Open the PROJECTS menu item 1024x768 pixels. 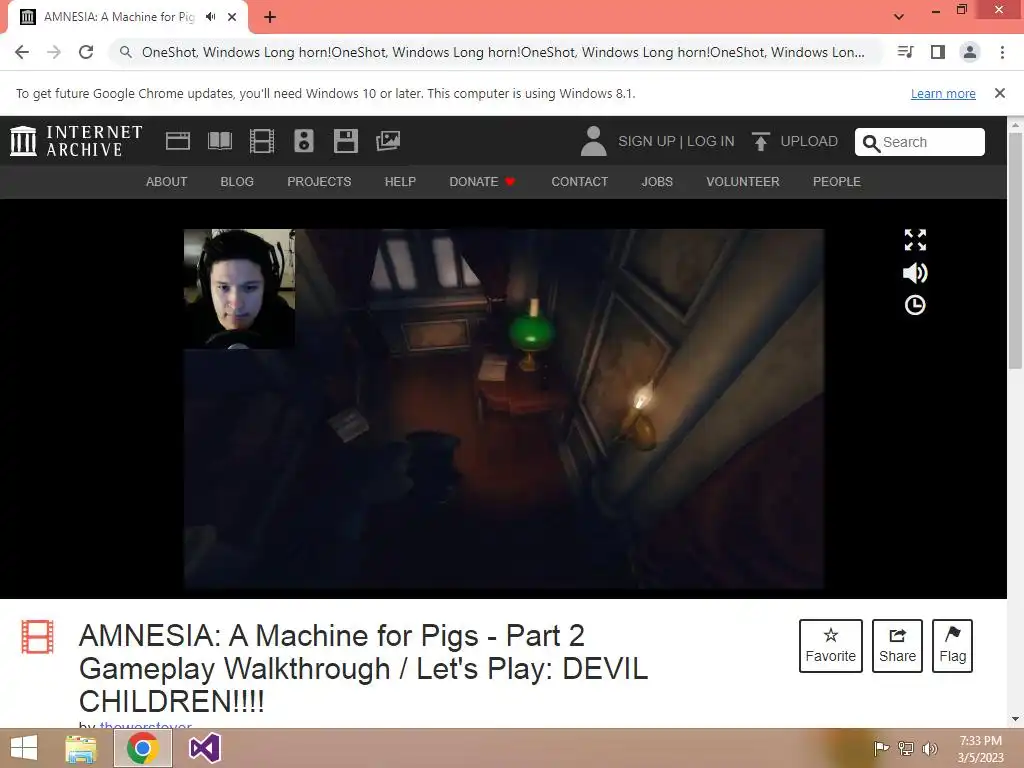[319, 182]
